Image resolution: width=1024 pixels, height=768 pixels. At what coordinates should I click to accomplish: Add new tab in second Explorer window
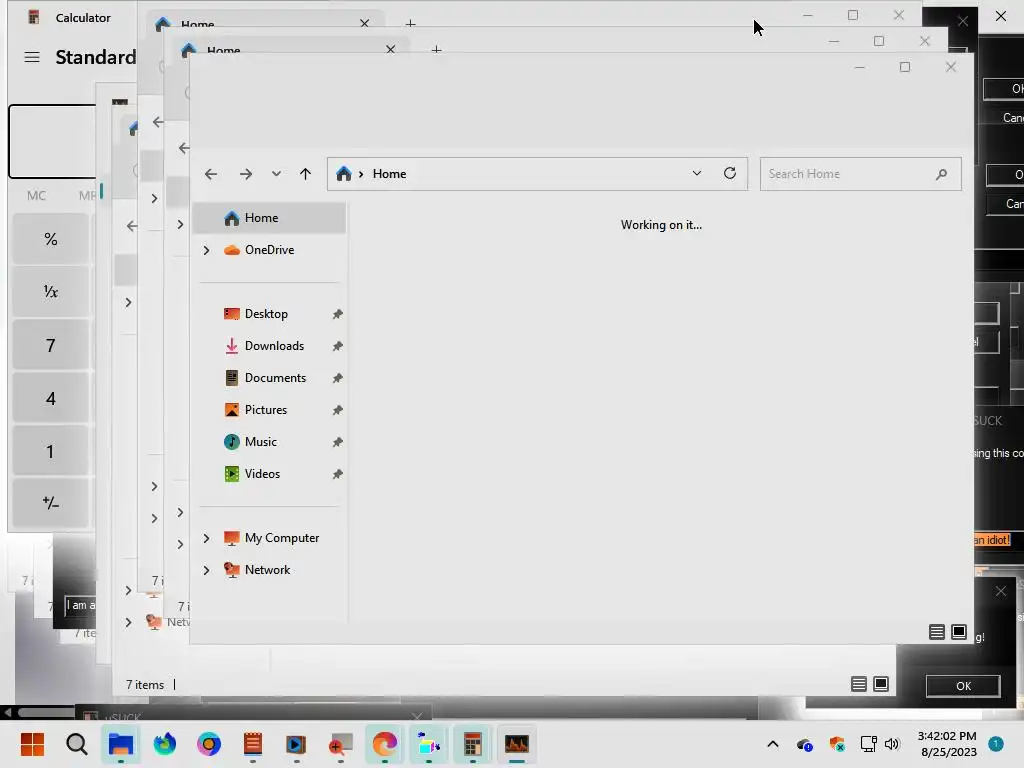coord(436,50)
